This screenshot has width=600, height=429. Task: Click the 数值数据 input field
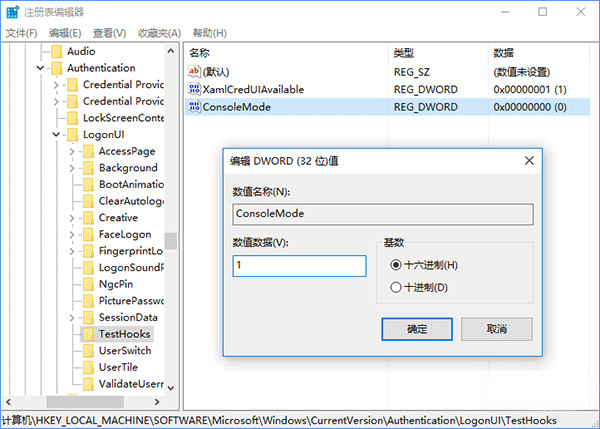(299, 266)
